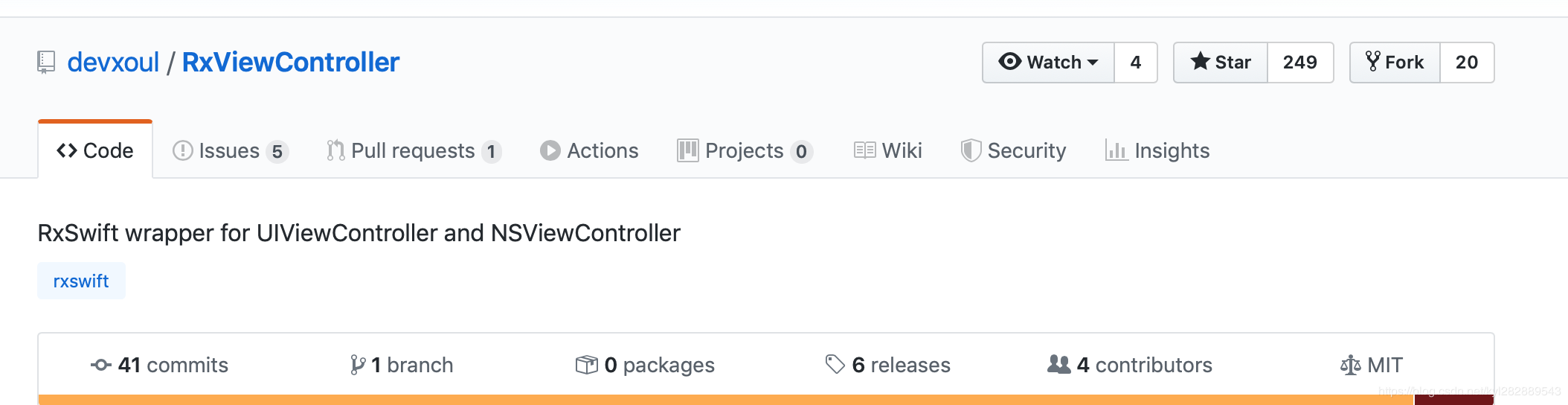Open the Projects tab

[745, 150]
